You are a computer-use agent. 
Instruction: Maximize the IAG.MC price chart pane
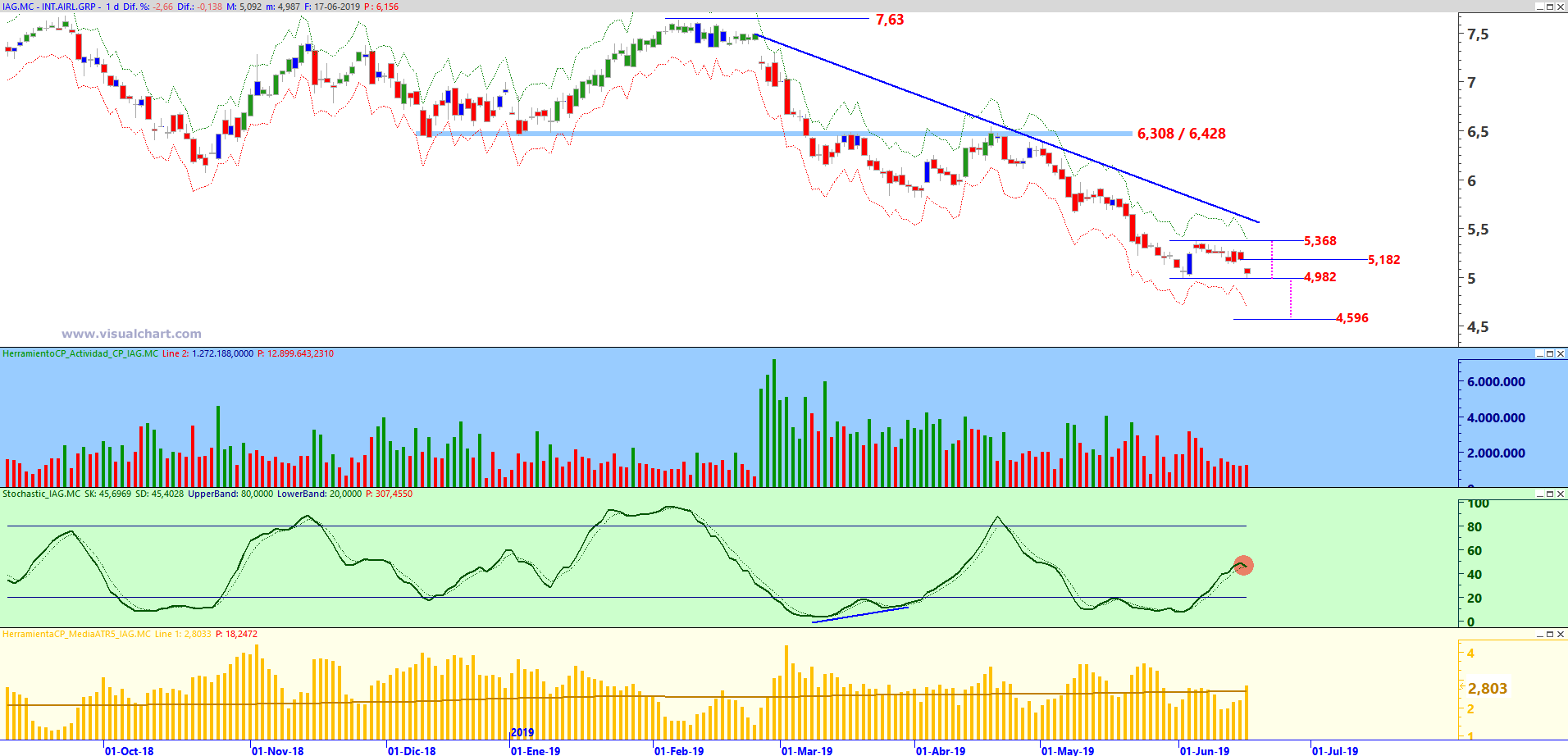click(x=1550, y=7)
